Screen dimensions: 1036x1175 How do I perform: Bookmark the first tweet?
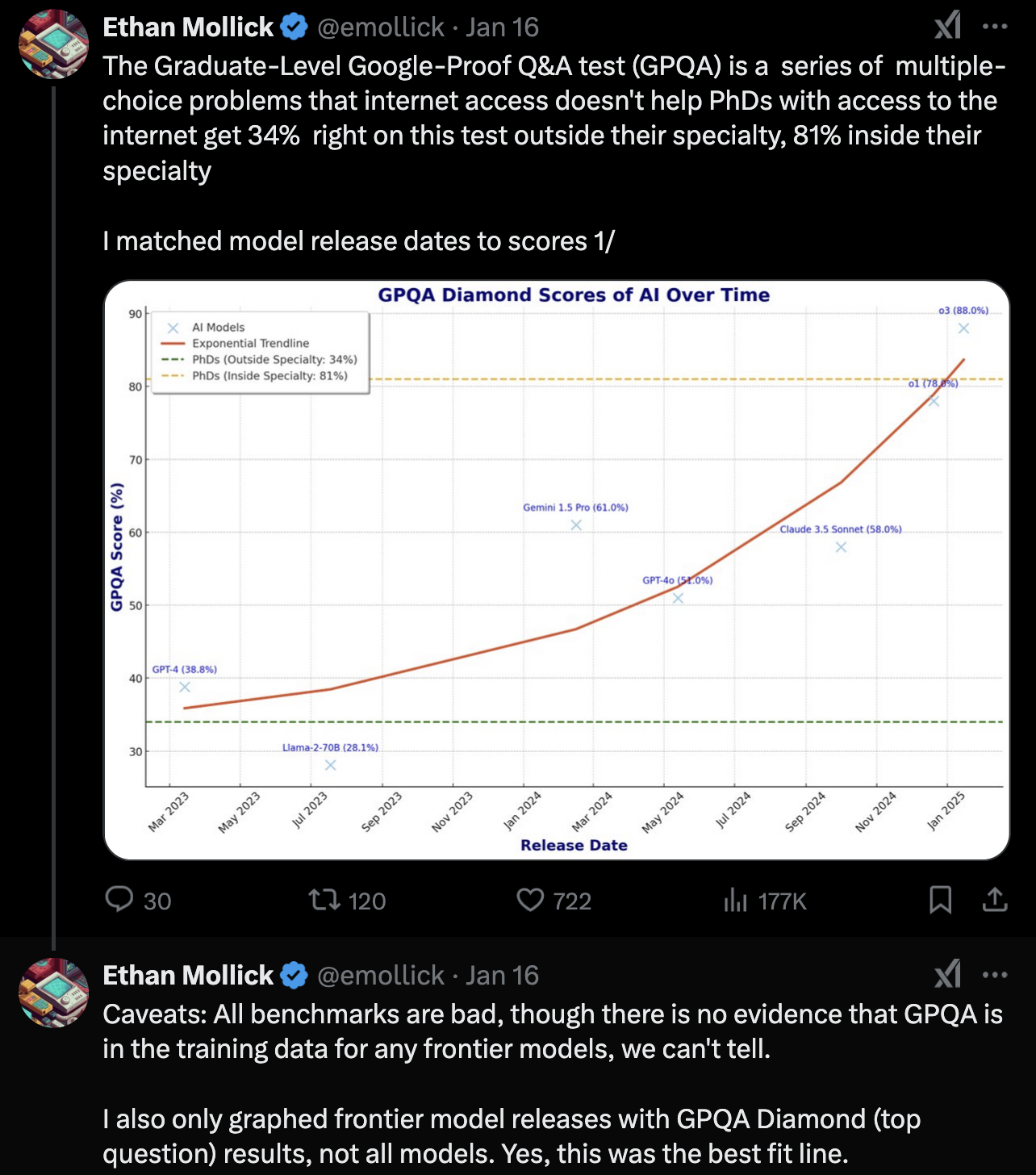point(940,899)
